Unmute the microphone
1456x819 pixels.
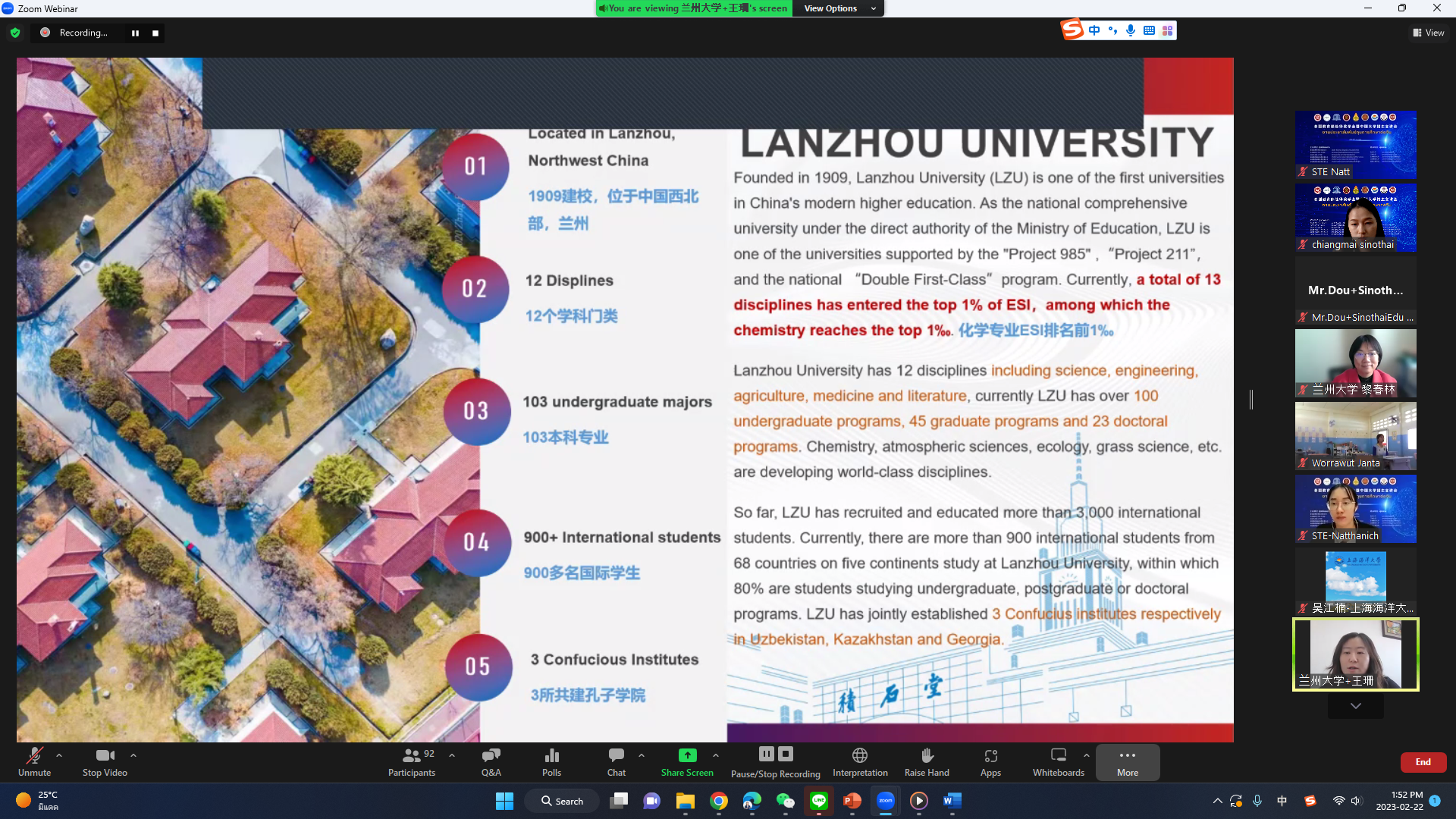35,761
